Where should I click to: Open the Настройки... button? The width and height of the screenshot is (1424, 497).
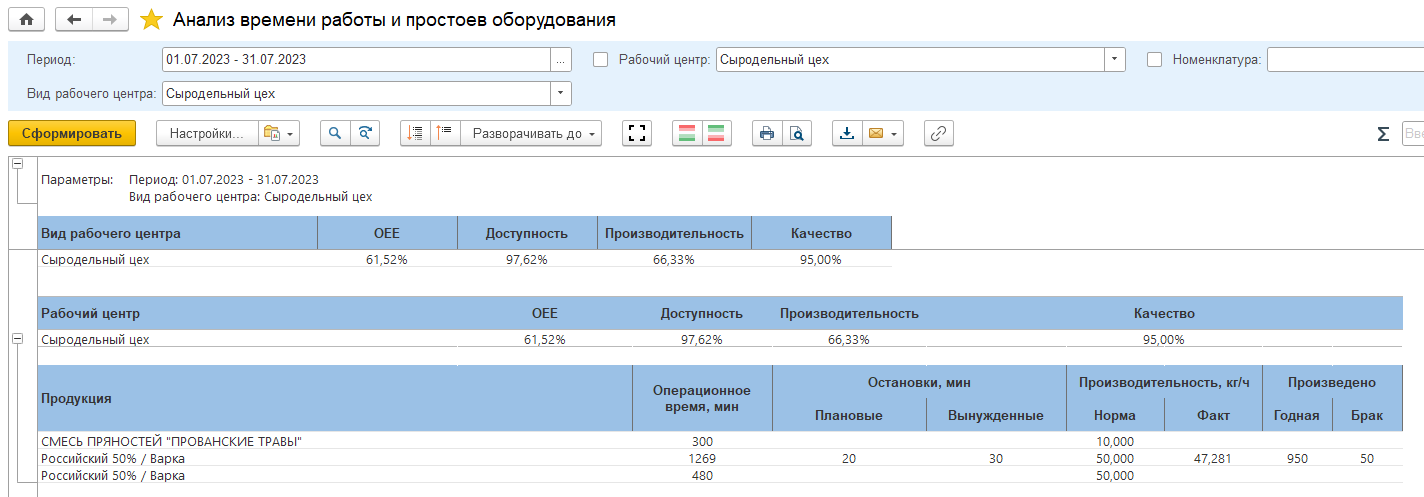206,133
